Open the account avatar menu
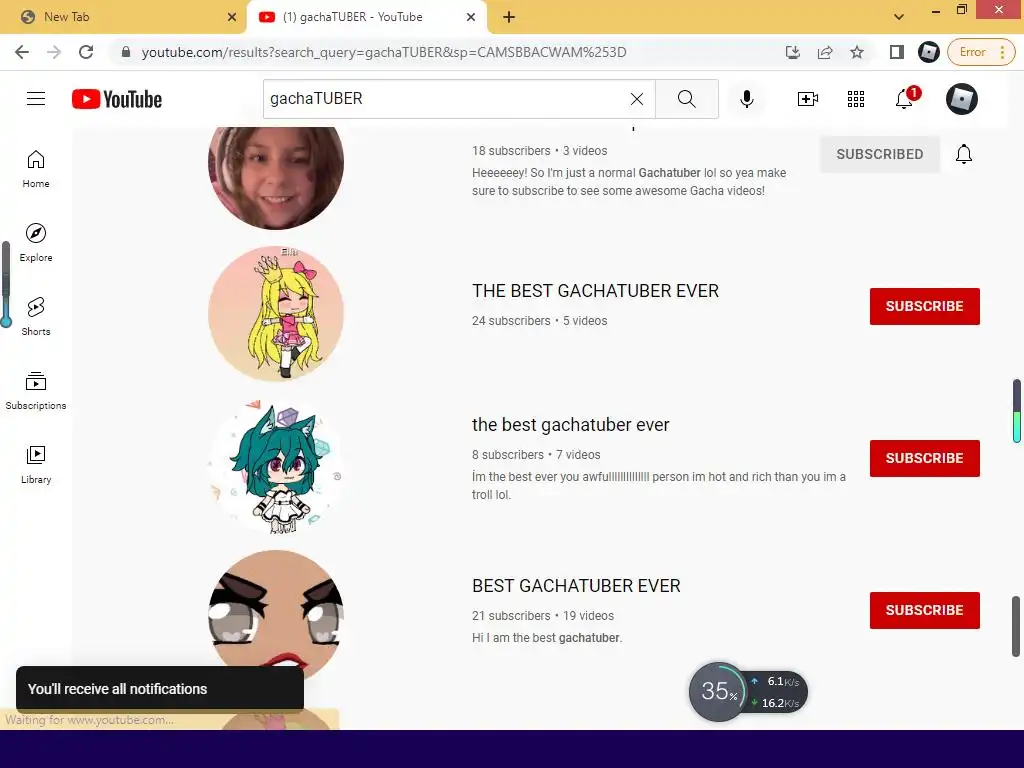 coord(961,99)
